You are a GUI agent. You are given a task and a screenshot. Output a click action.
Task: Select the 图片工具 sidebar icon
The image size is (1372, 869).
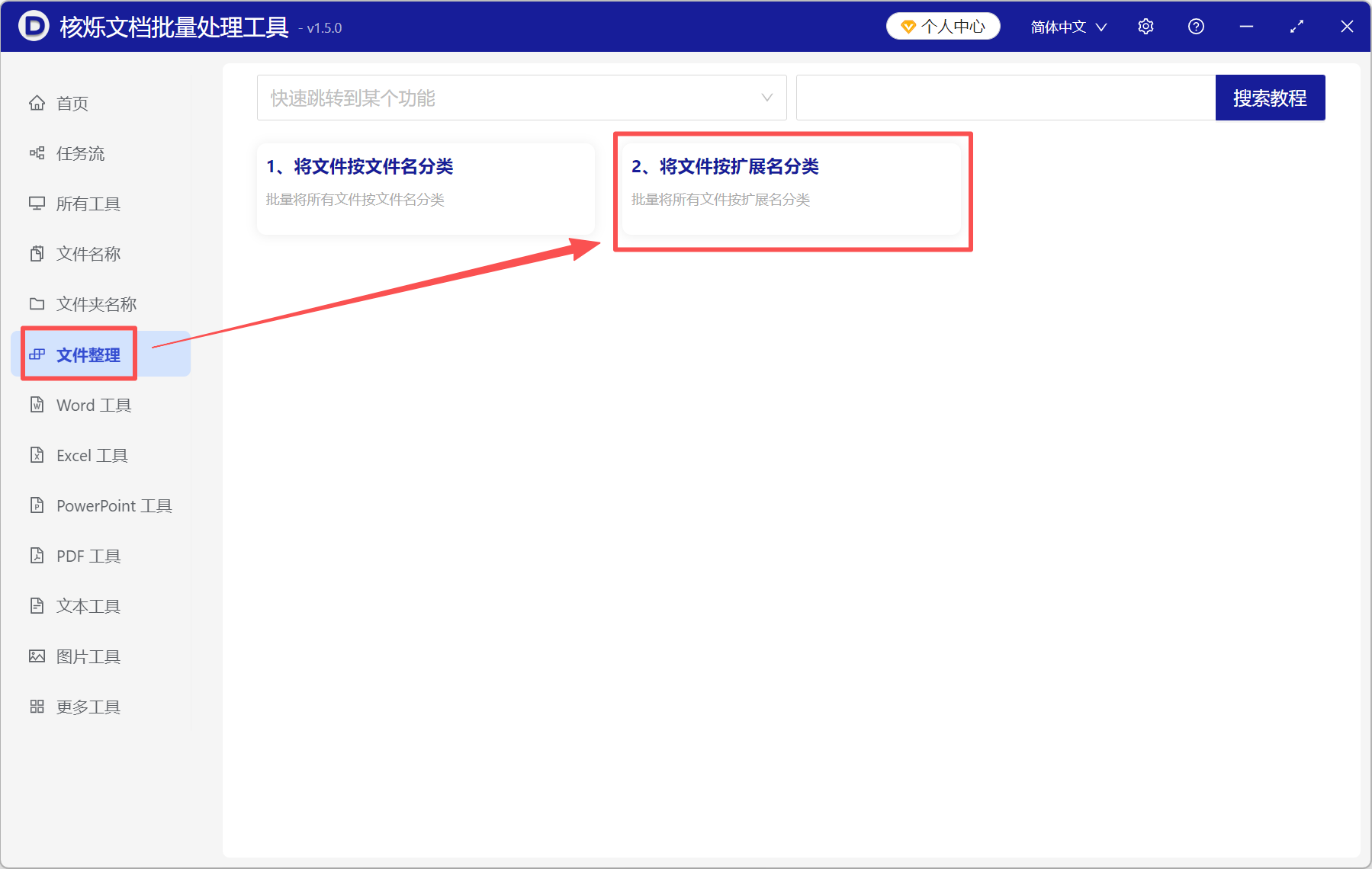coord(88,656)
